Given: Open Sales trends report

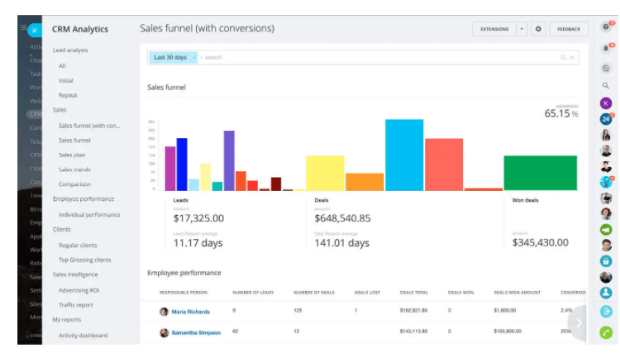Looking at the screenshot, I should click(74, 170).
